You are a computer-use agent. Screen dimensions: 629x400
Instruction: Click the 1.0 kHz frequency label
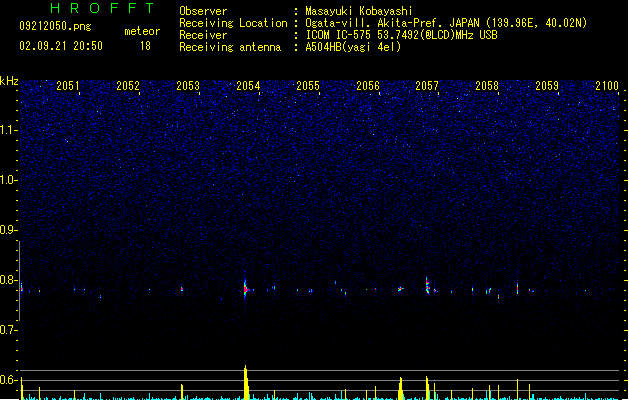[x=9, y=180]
